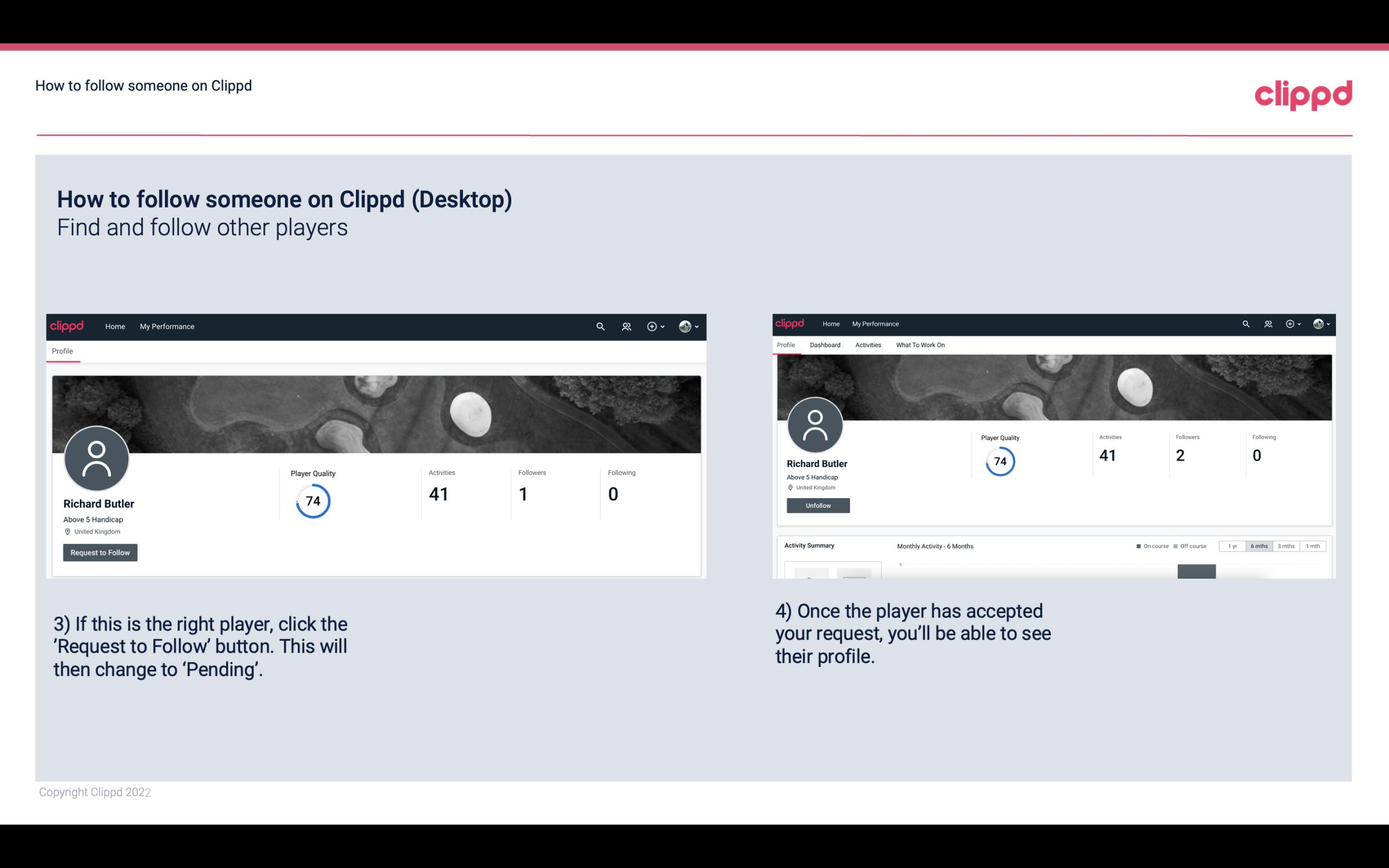1389x868 pixels.
Task: Click the 'Unfollow' button on profile
Action: [817, 505]
